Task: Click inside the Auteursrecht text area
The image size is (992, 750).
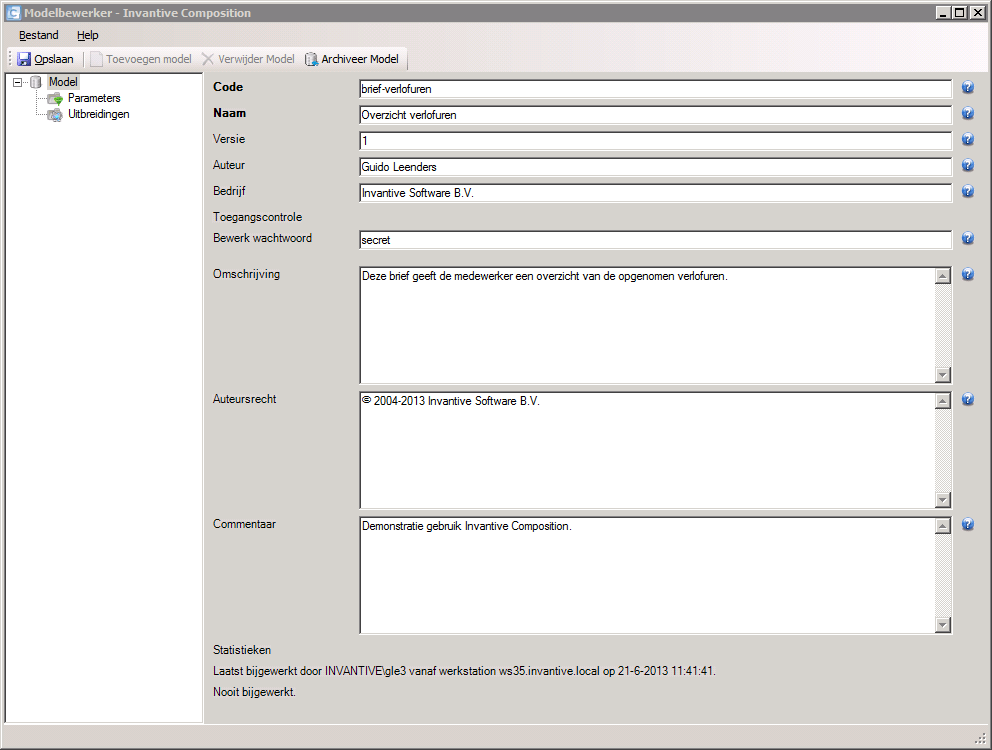Action: point(647,450)
